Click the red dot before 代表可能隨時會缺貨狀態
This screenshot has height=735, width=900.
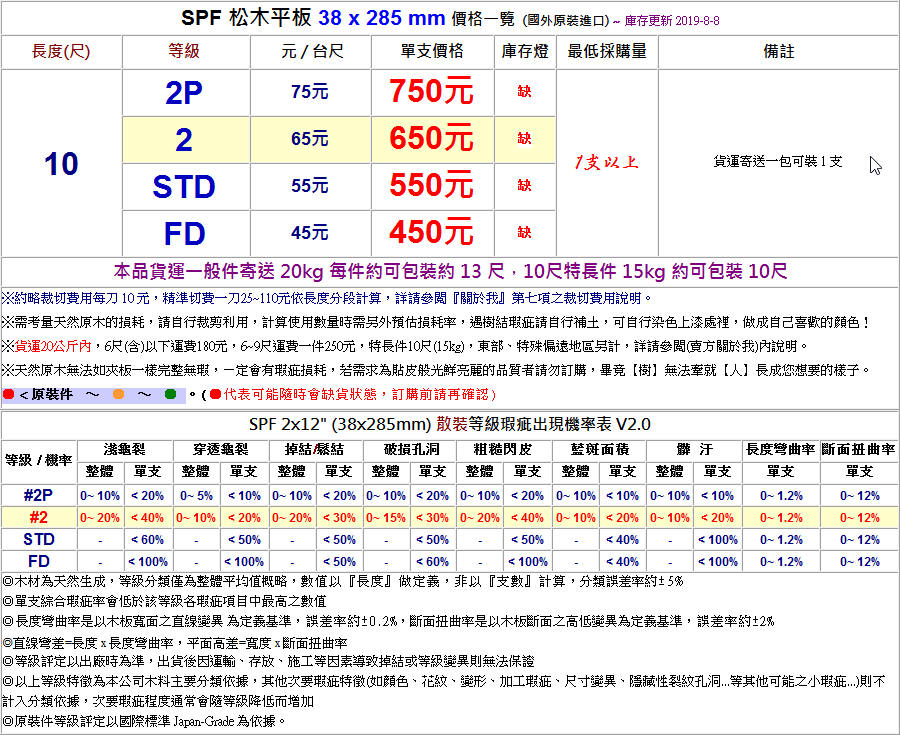(x=215, y=394)
